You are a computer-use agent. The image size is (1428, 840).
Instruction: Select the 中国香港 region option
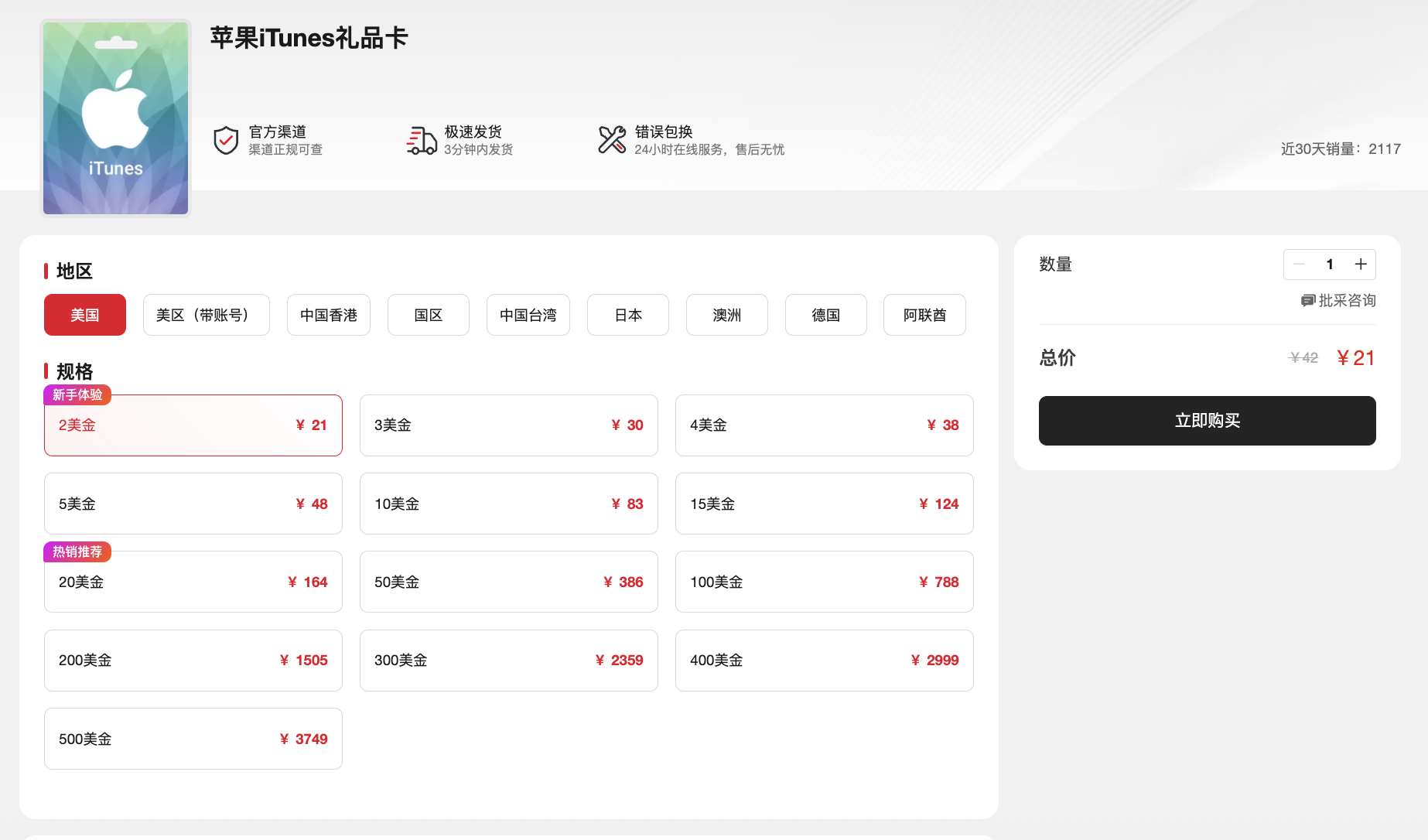(x=328, y=315)
